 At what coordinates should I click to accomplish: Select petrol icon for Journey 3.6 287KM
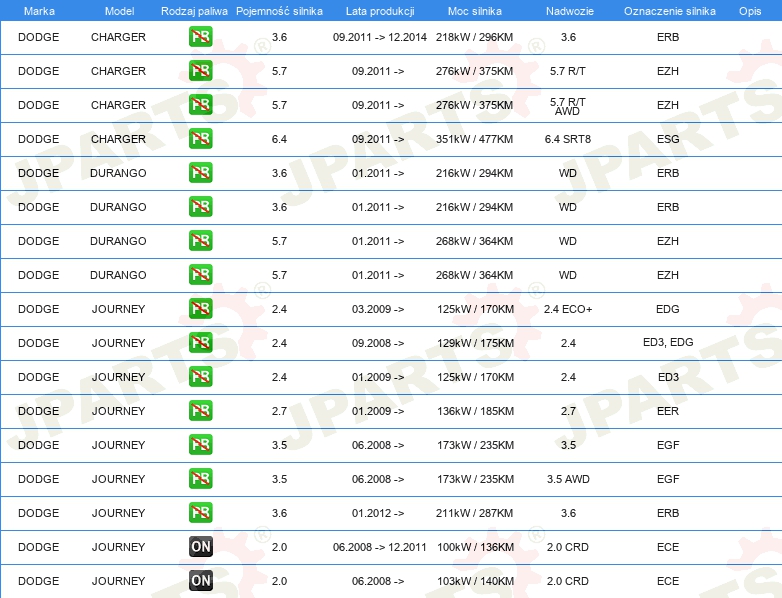pos(200,513)
